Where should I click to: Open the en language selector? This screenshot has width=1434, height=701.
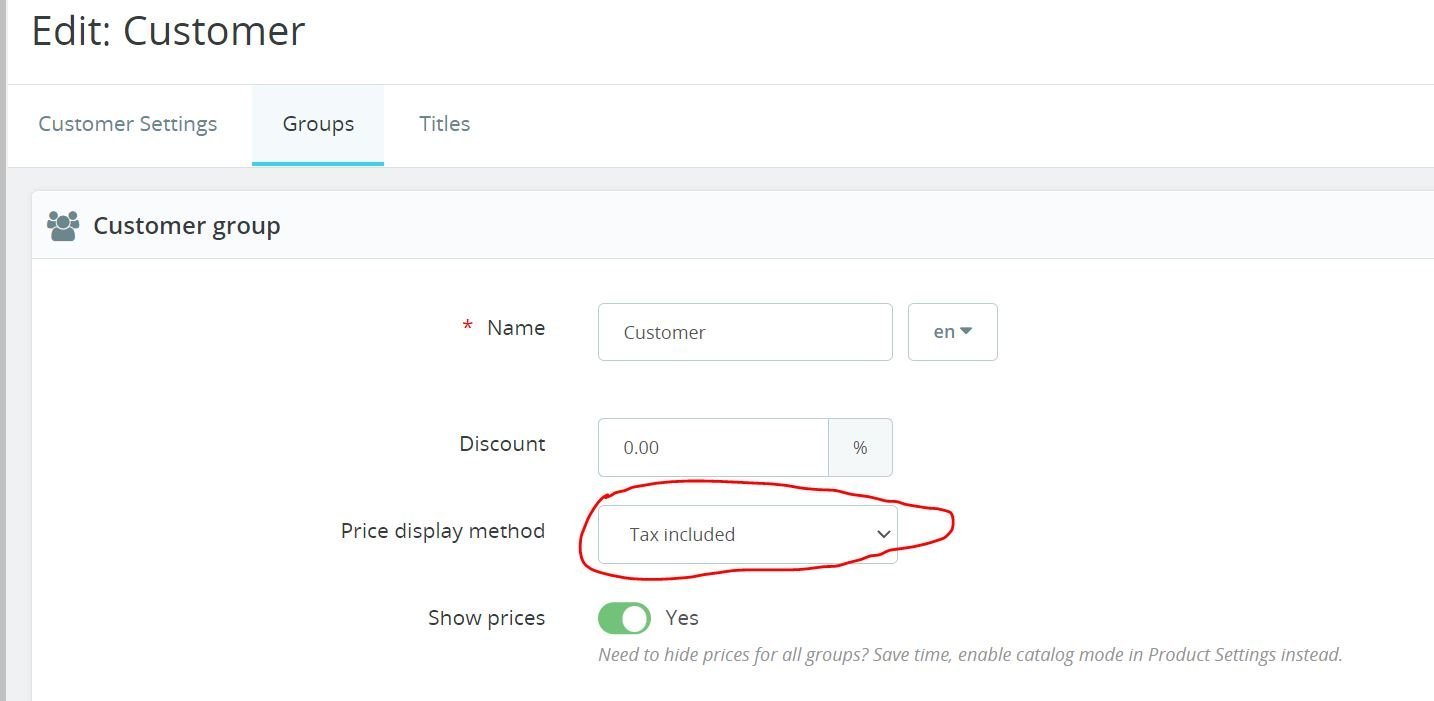click(x=952, y=332)
